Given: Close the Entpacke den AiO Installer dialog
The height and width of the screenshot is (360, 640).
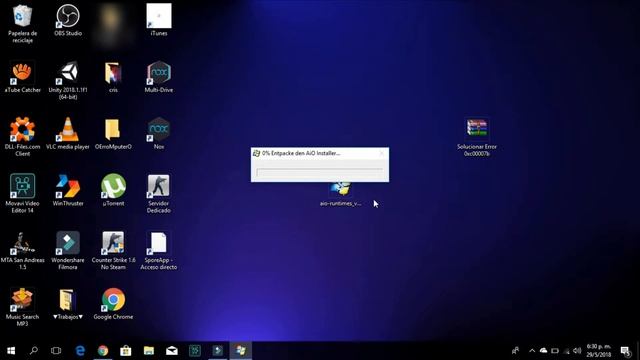Looking at the screenshot, I should coord(382,153).
